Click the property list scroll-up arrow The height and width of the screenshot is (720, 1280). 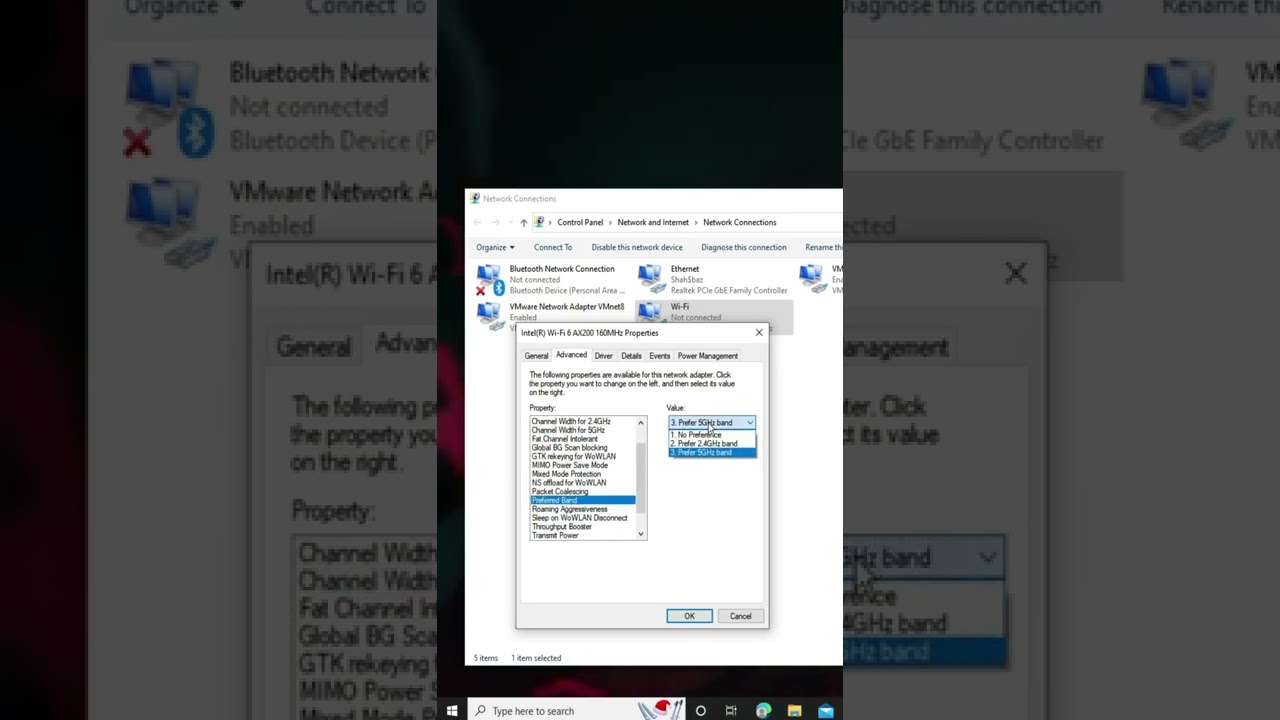[x=641, y=422]
